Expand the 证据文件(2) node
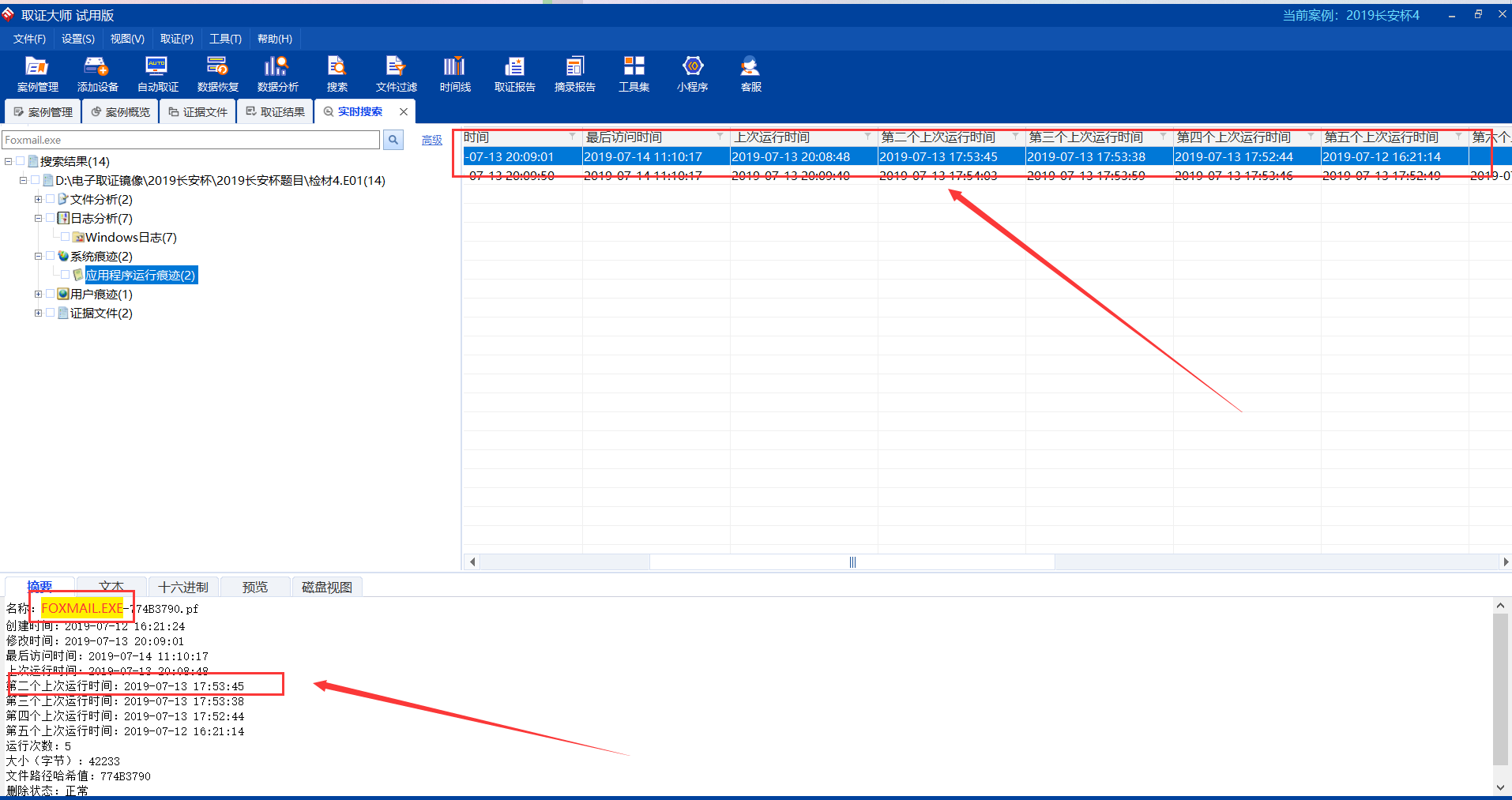This screenshot has width=1512, height=800. click(x=38, y=313)
